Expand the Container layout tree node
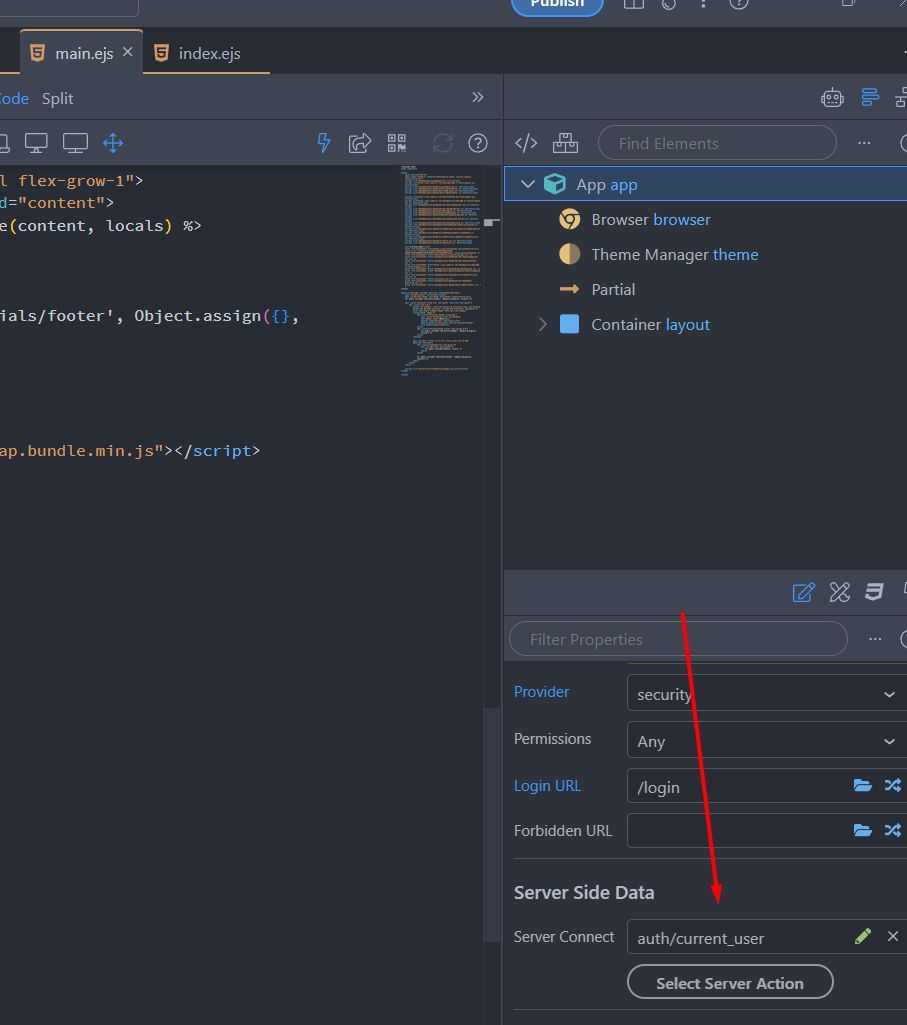The width and height of the screenshot is (907, 1025). coord(542,324)
